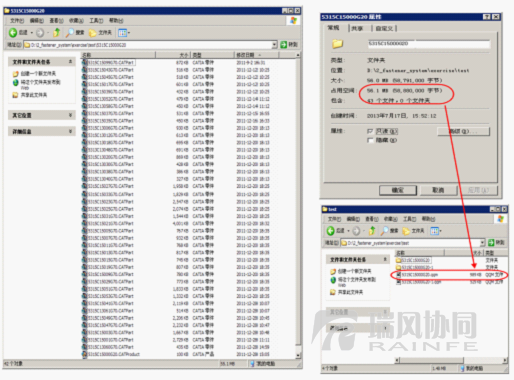Screen dimensions: 514x380
Task: Click the Views icon in test window toolbar
Action: (434, 231)
